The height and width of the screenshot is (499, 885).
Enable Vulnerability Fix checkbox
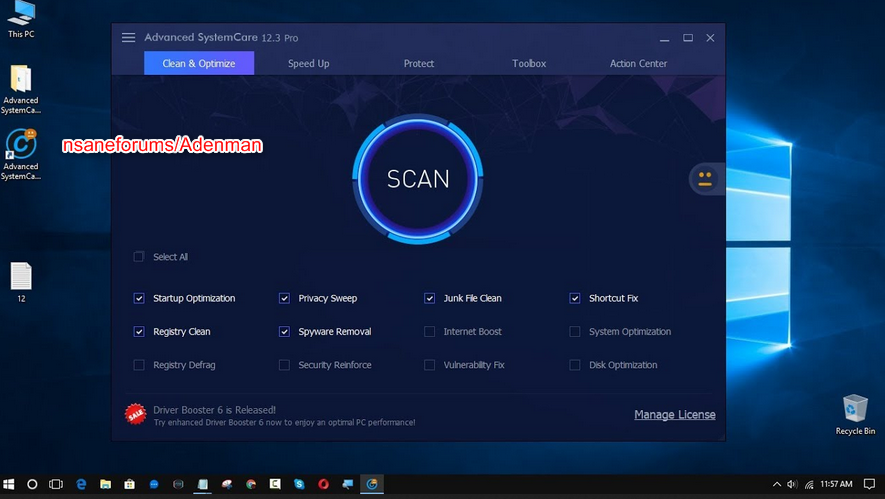[x=430, y=365]
